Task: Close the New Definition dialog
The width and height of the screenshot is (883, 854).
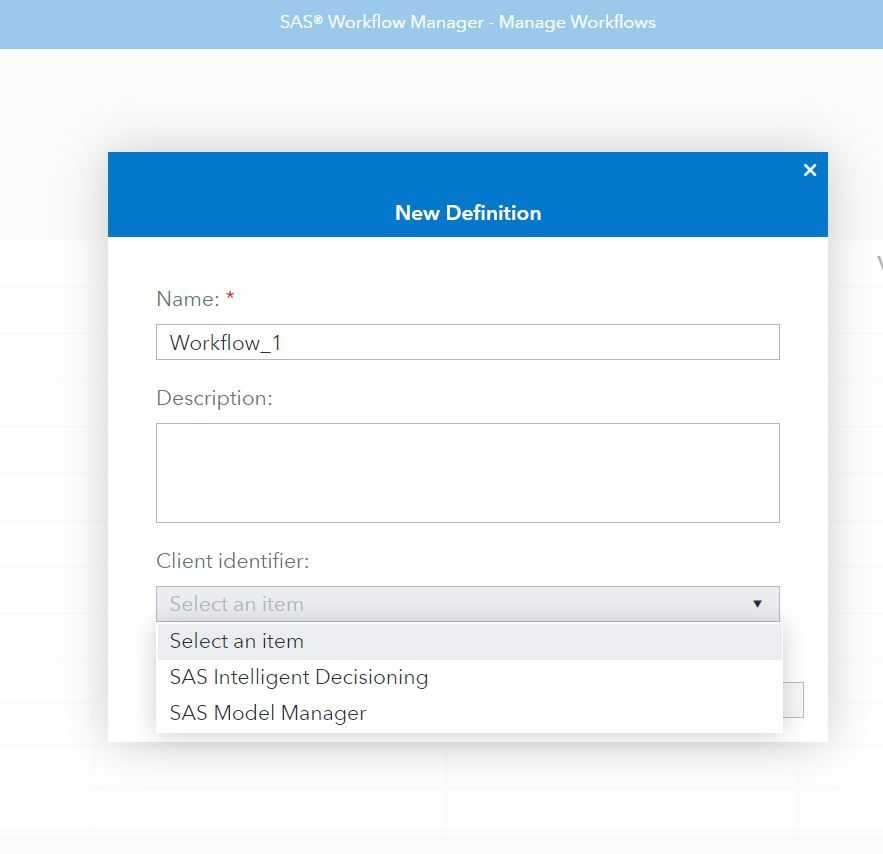Action: click(809, 170)
